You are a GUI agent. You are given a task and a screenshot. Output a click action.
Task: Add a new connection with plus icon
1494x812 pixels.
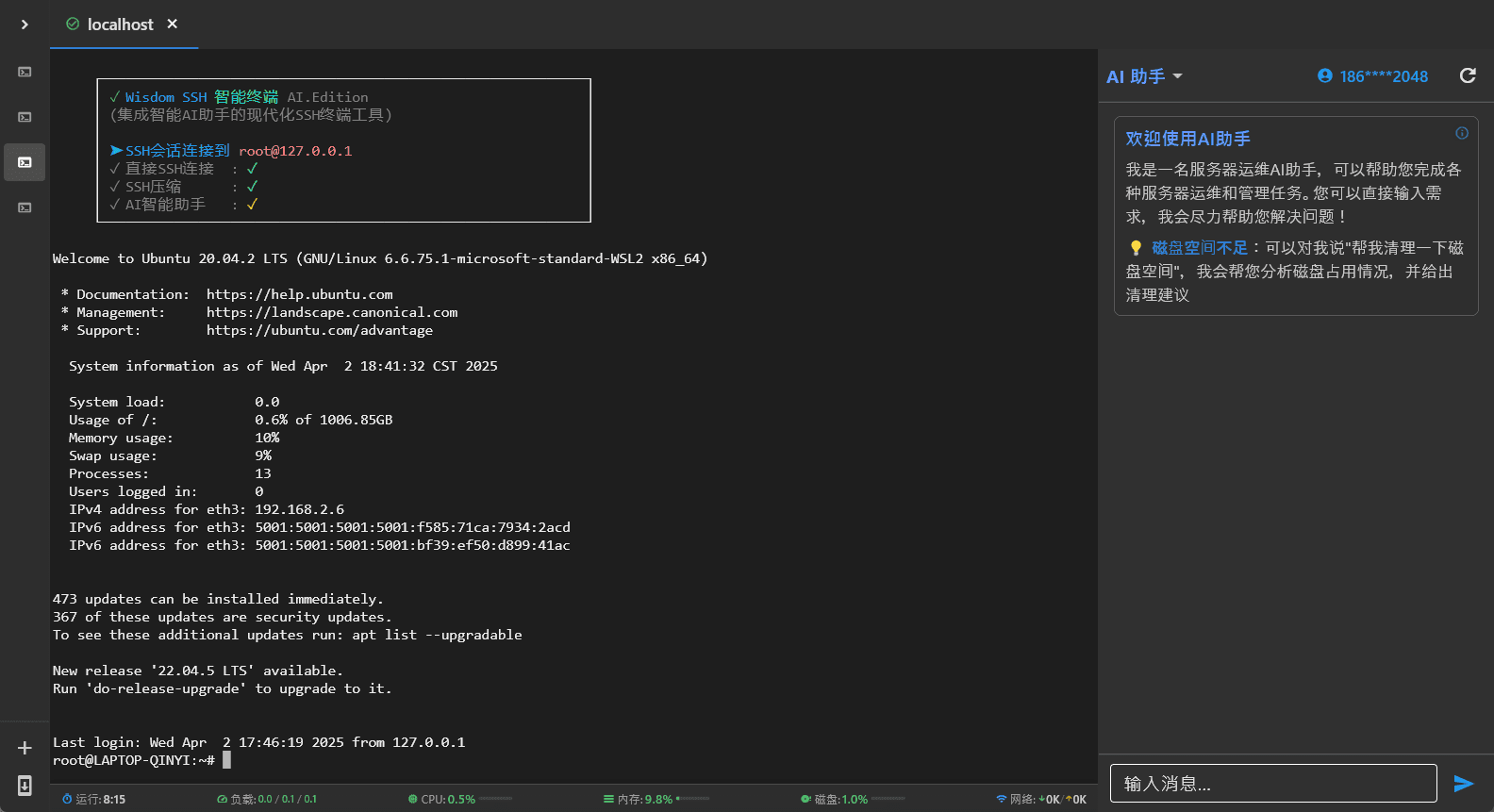click(25, 748)
